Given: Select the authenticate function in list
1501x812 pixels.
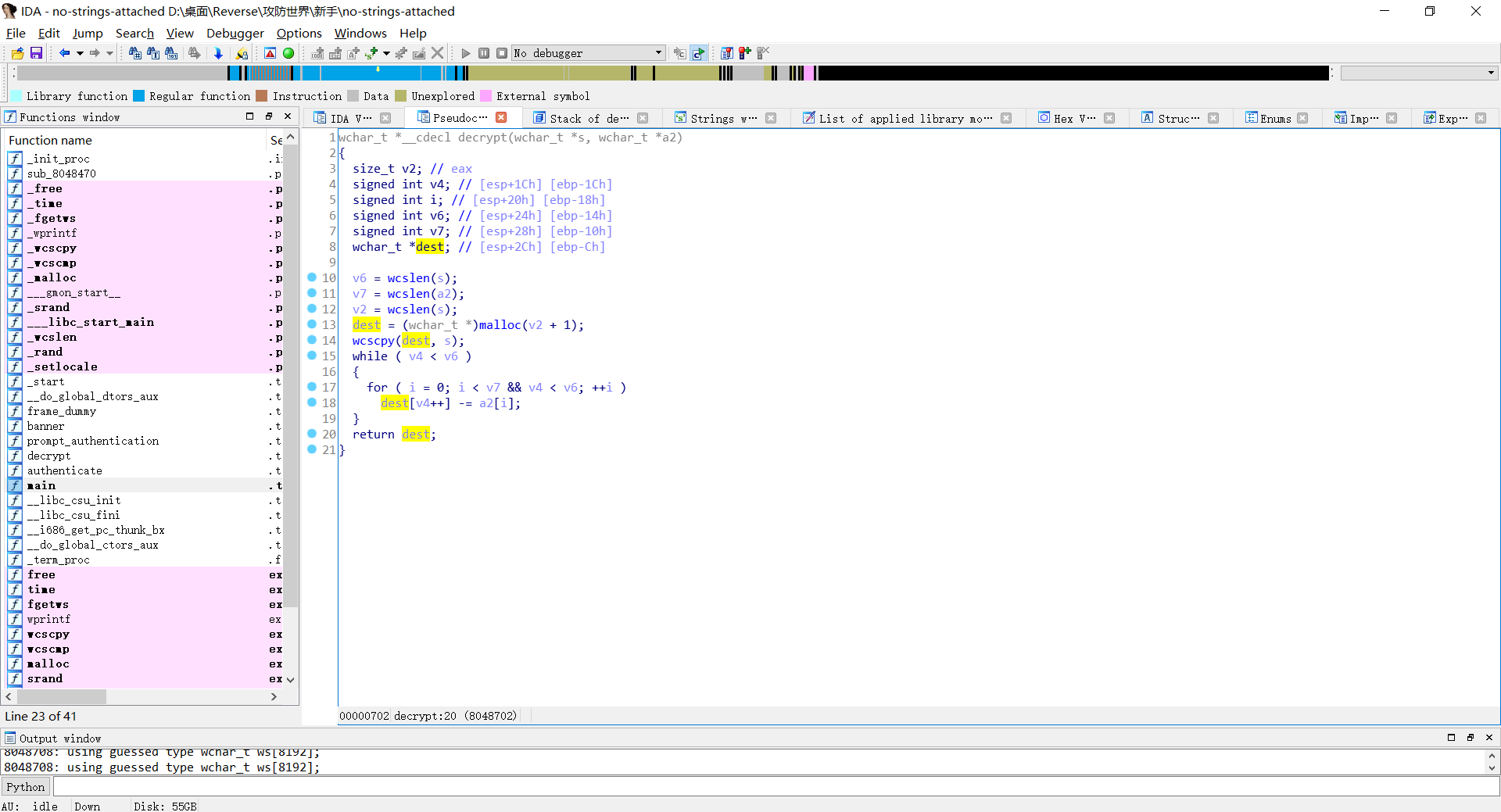Looking at the screenshot, I should [x=64, y=470].
